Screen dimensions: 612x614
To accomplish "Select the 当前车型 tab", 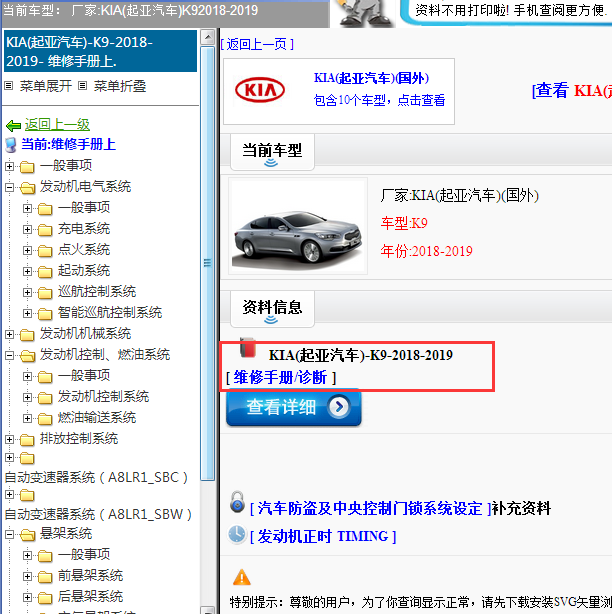I will (272, 152).
